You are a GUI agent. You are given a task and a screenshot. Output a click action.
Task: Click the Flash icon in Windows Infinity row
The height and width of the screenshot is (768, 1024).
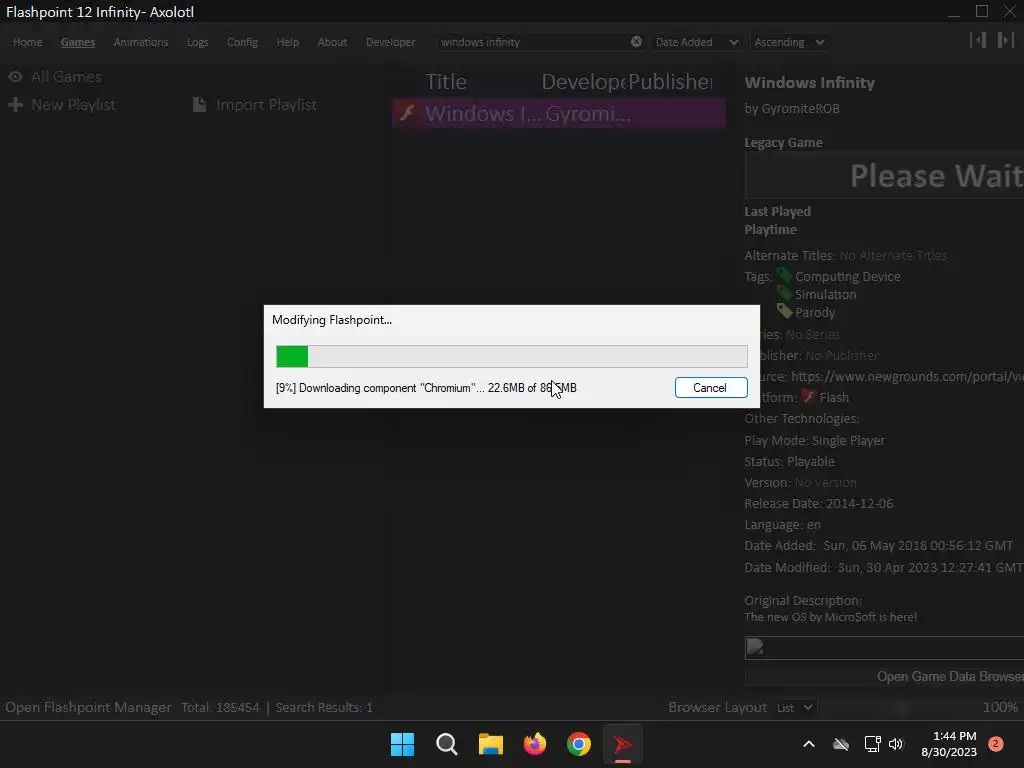(x=408, y=113)
